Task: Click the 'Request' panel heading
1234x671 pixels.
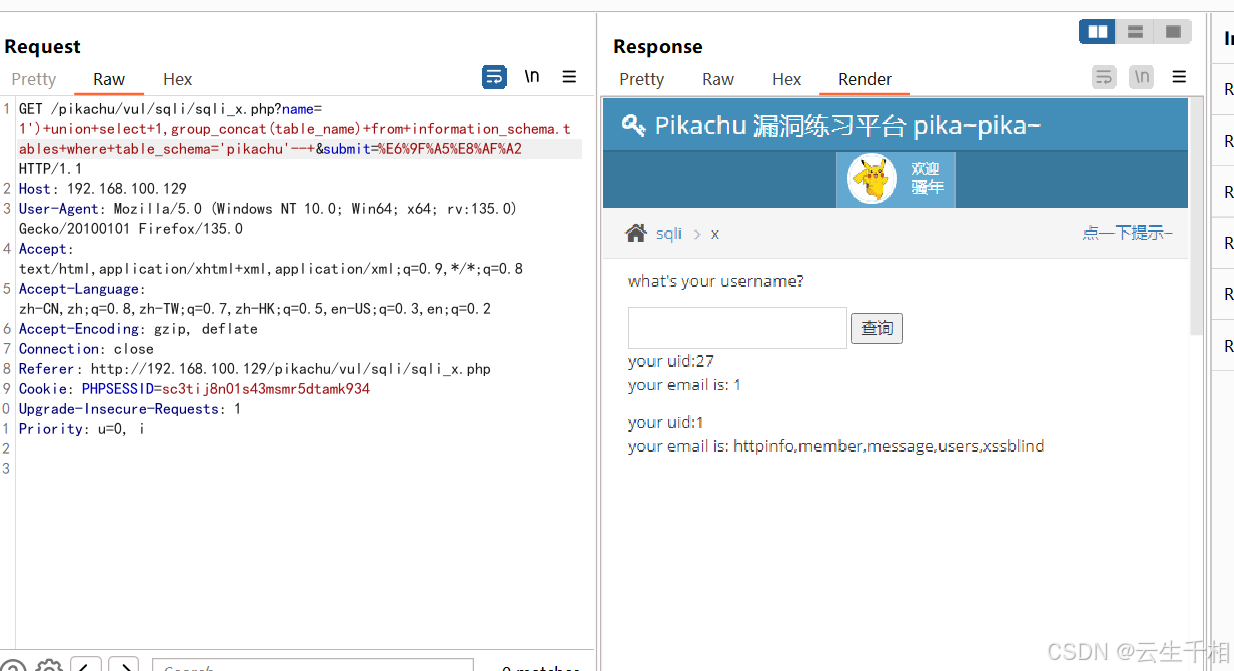Action: pyautogui.click(x=42, y=46)
